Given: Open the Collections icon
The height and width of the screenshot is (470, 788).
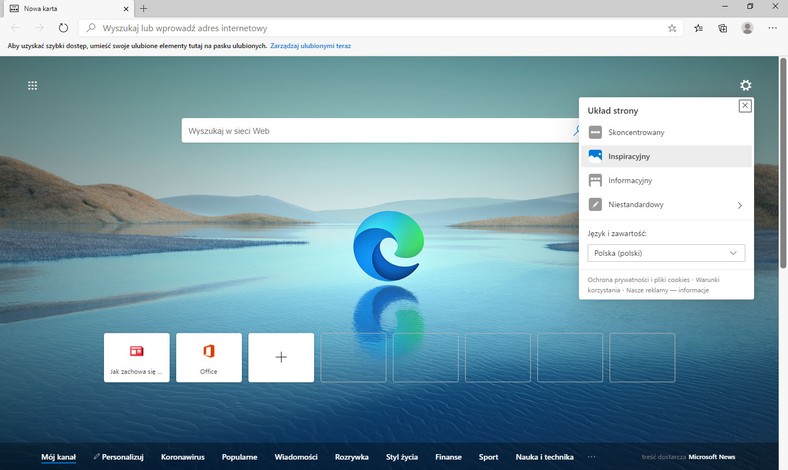Looking at the screenshot, I should [x=723, y=28].
